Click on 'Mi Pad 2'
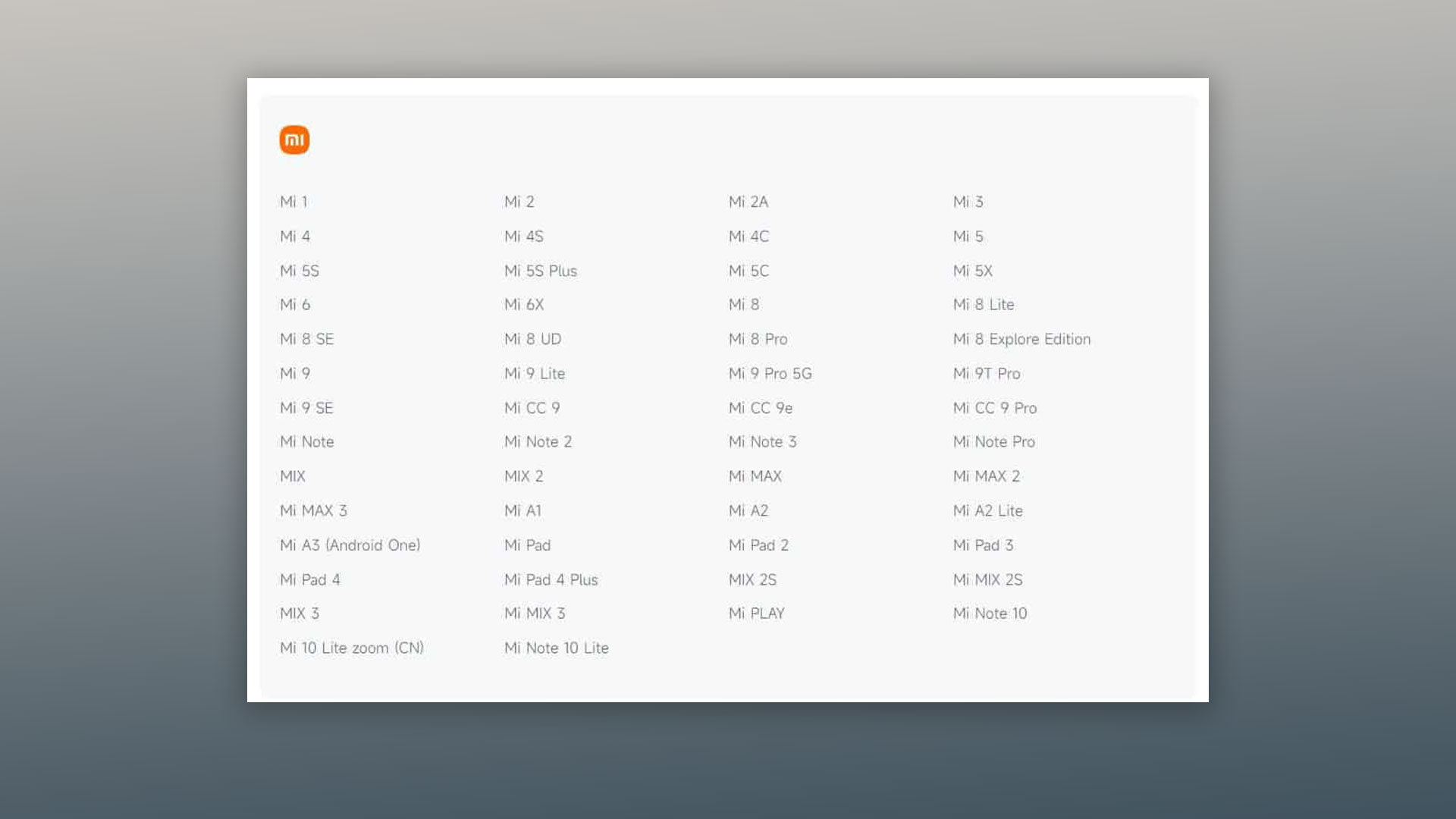The height and width of the screenshot is (819, 1456). [759, 545]
